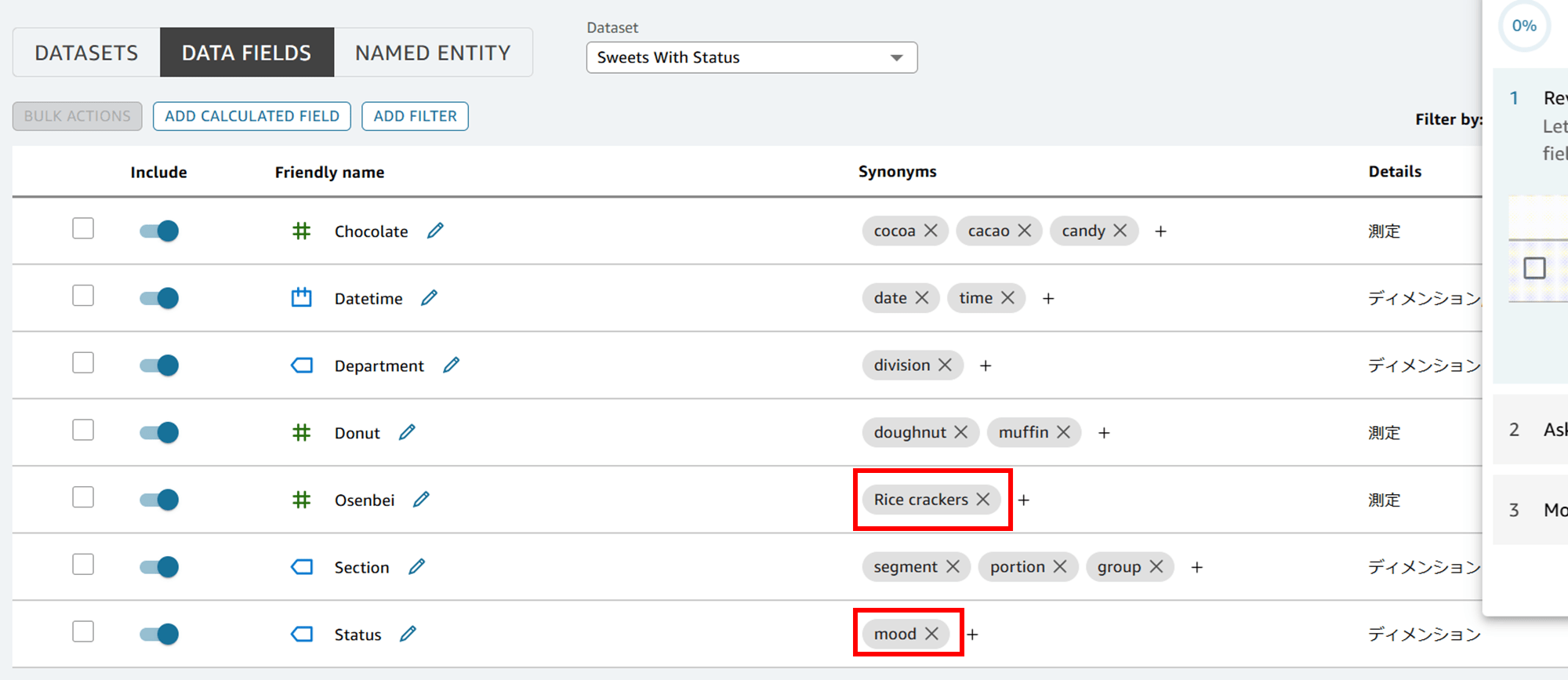Remove the date synonym

coord(922,298)
